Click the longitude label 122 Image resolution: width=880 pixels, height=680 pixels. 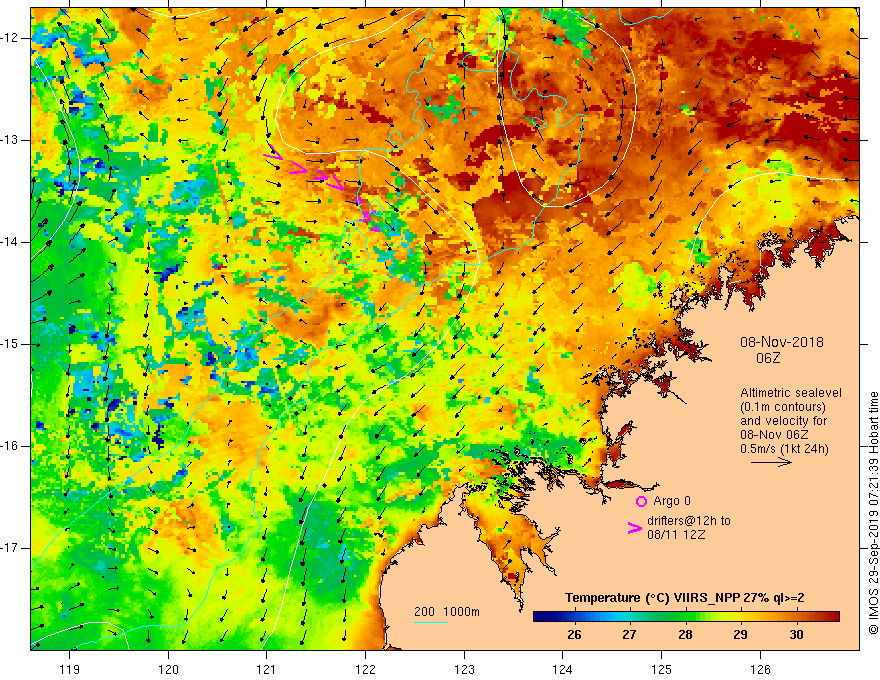click(365, 669)
